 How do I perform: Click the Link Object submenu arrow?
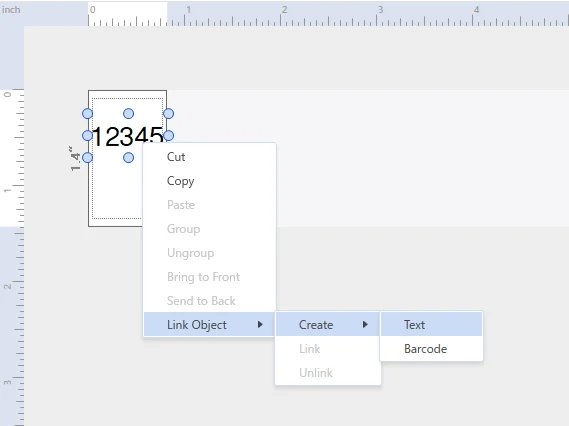260,324
